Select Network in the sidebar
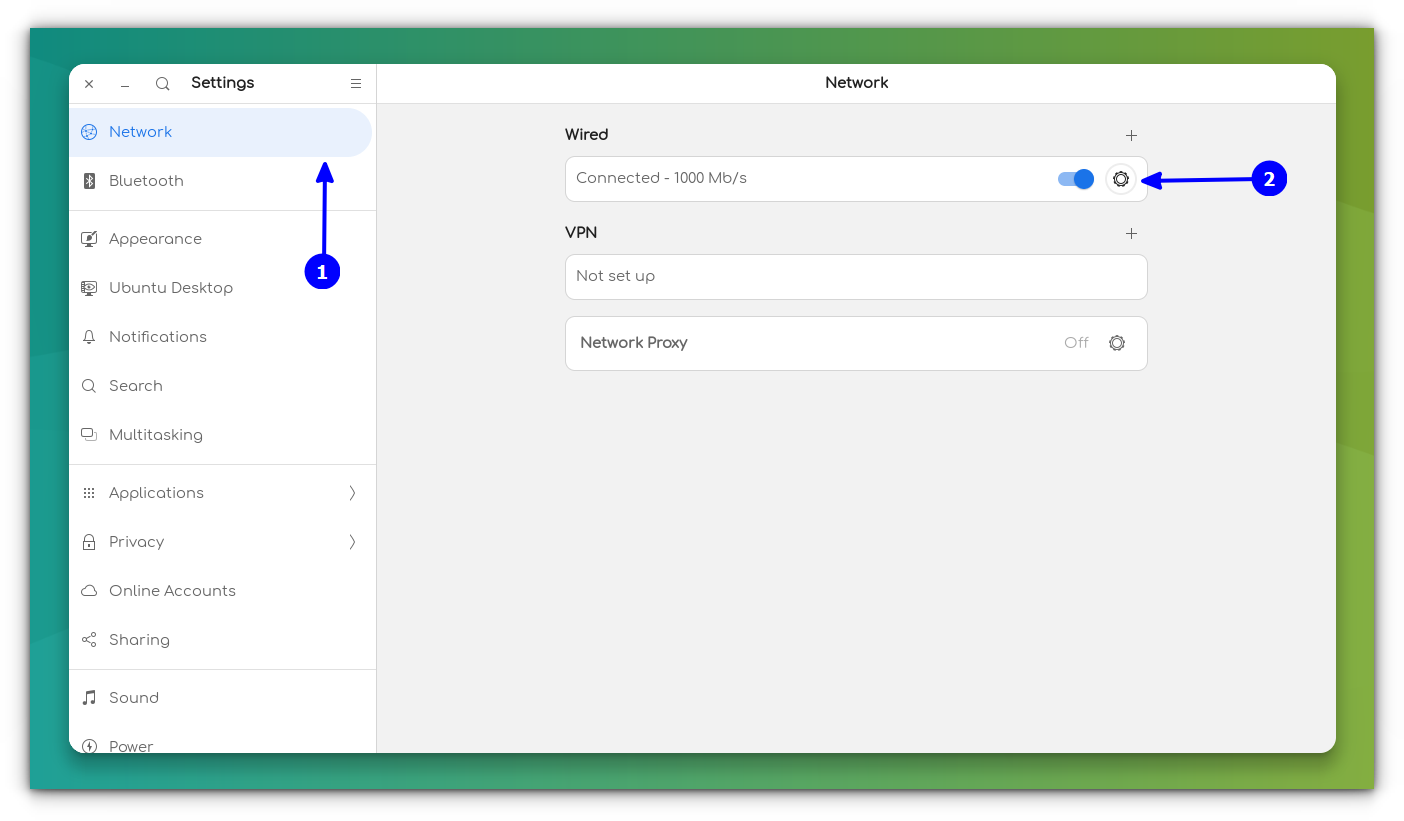The width and height of the screenshot is (1404, 821). (x=221, y=132)
